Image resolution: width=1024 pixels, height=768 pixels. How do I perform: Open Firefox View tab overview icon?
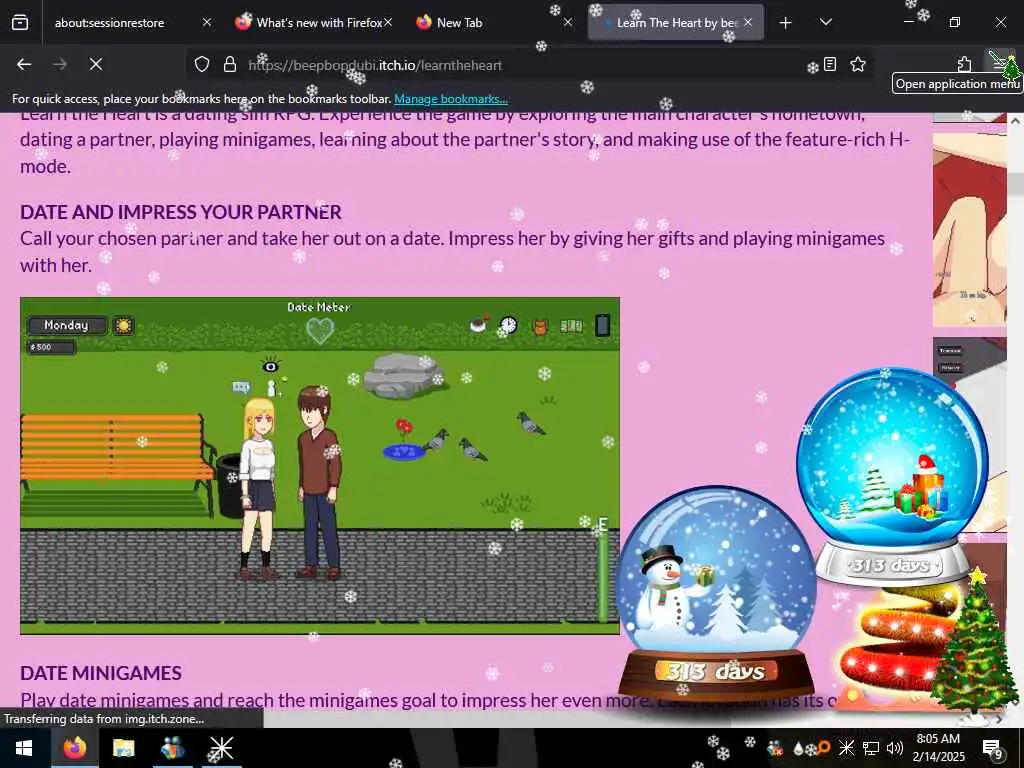pyautogui.click(x=20, y=23)
